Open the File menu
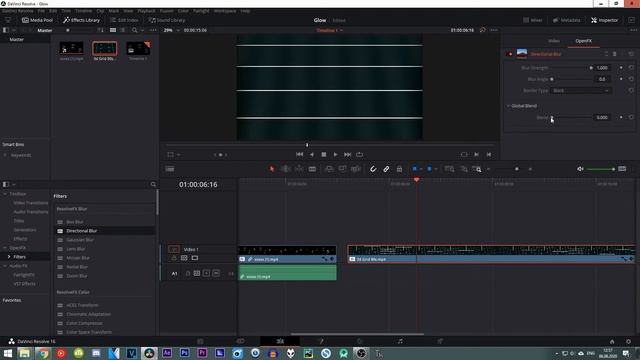640x360 pixels. (x=41, y=11)
